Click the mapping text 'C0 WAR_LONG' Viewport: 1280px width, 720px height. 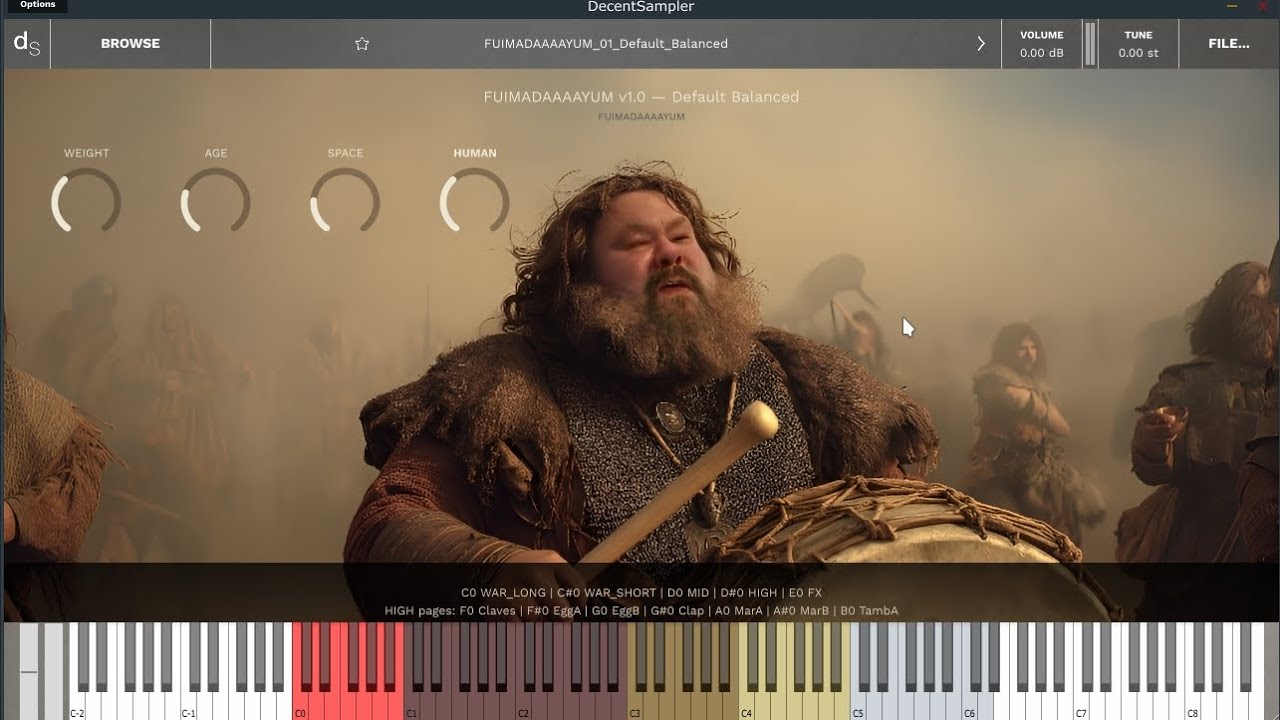[504, 593]
